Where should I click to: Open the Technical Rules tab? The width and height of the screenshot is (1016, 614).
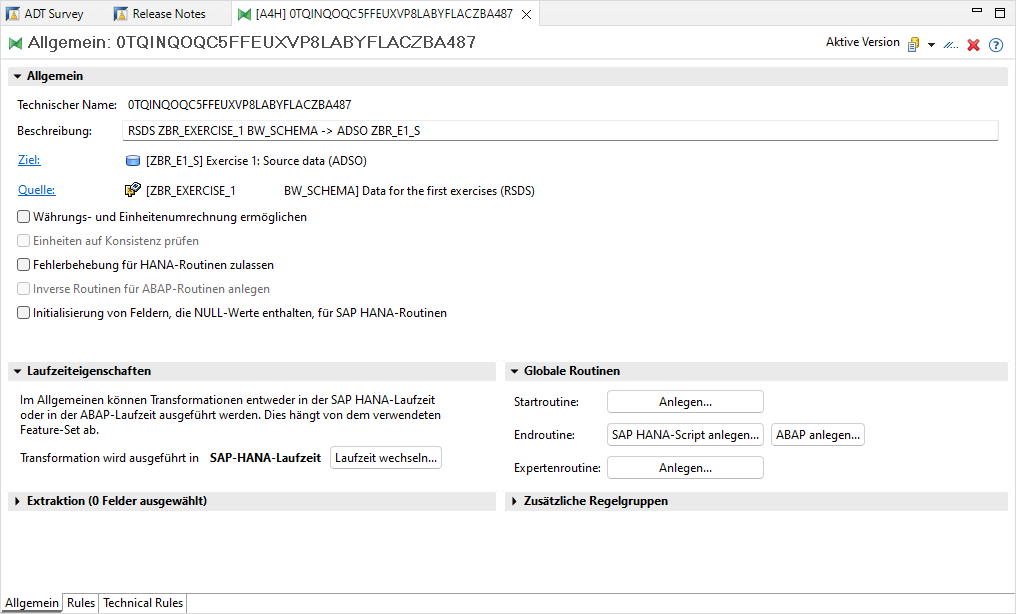pyautogui.click(x=143, y=603)
